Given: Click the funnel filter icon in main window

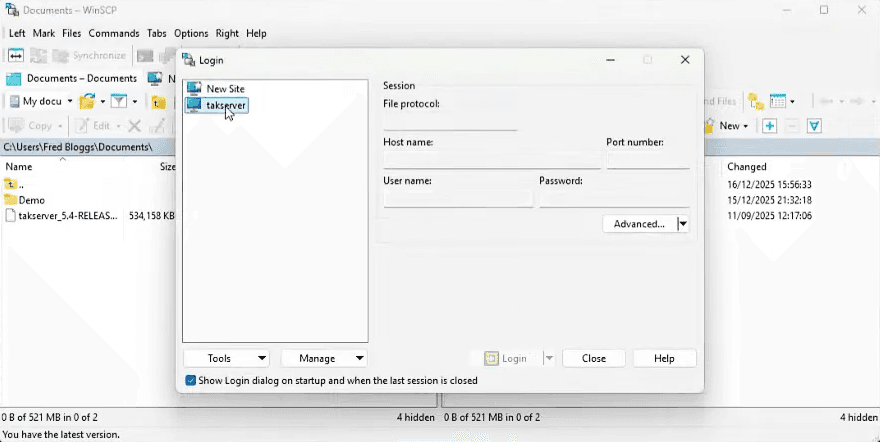Looking at the screenshot, I should pyautogui.click(x=118, y=102).
